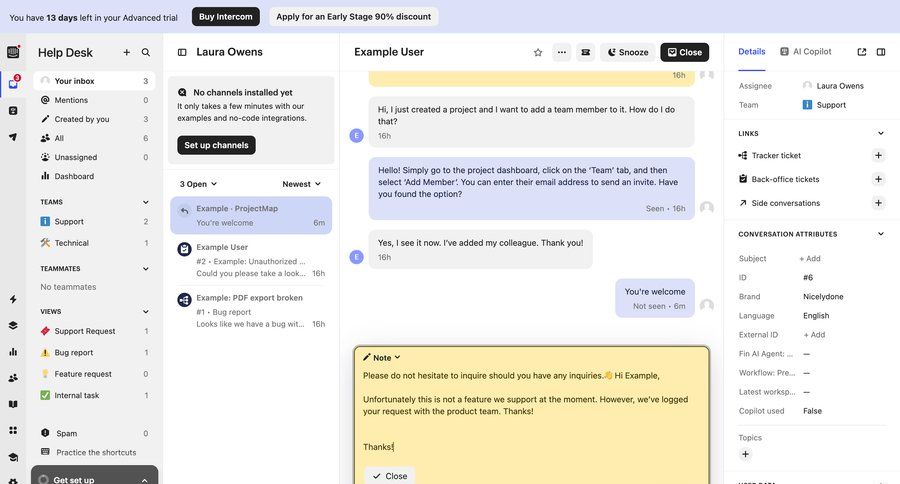Screen dimensions: 900x484
Task: Open the Spam folder
Action: [x=94, y=433]
